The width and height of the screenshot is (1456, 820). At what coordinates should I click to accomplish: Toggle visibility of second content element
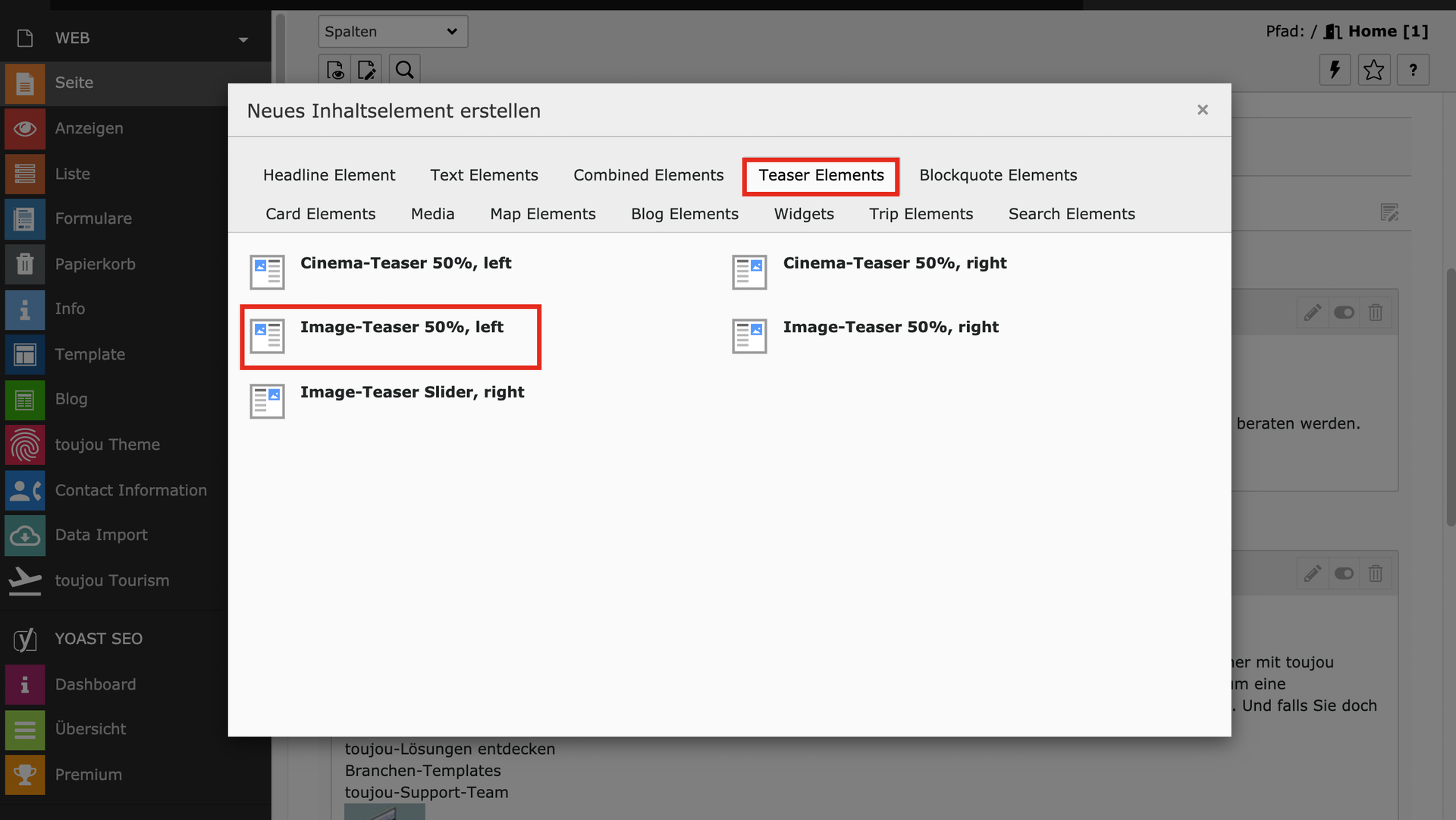pyautogui.click(x=1344, y=573)
